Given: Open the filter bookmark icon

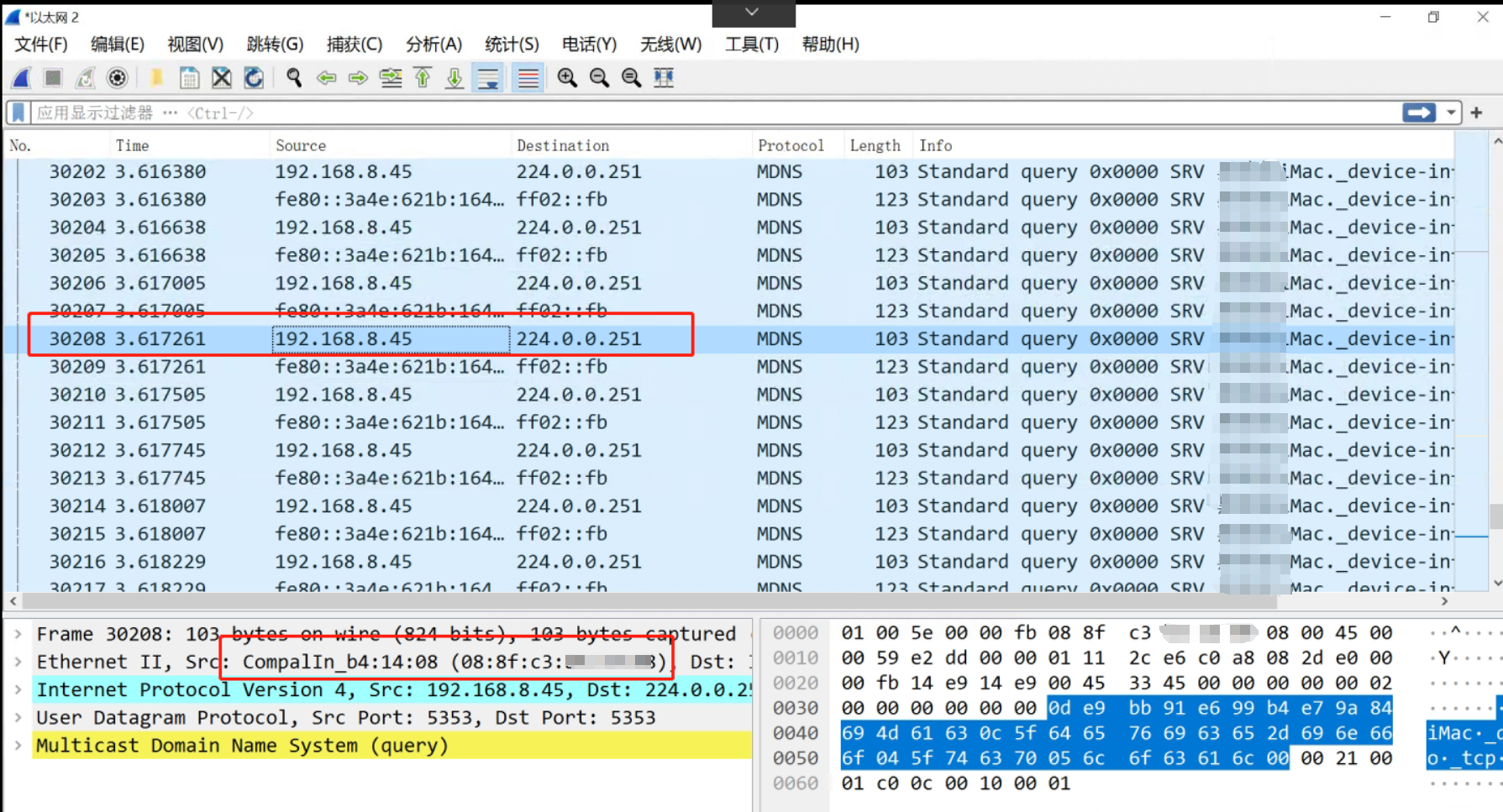Looking at the screenshot, I should point(18,113).
